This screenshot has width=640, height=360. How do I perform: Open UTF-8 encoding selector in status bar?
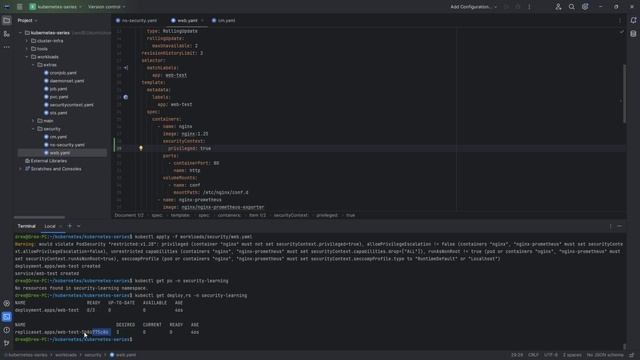(x=550, y=355)
